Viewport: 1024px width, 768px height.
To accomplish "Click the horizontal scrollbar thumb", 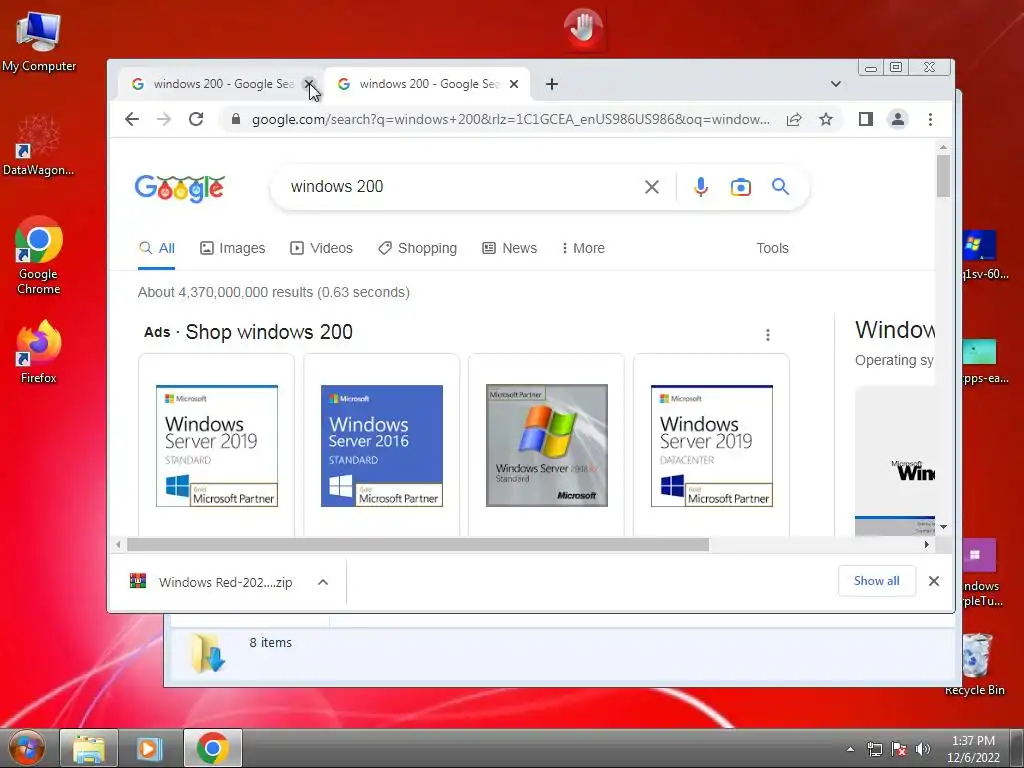I will (x=418, y=544).
